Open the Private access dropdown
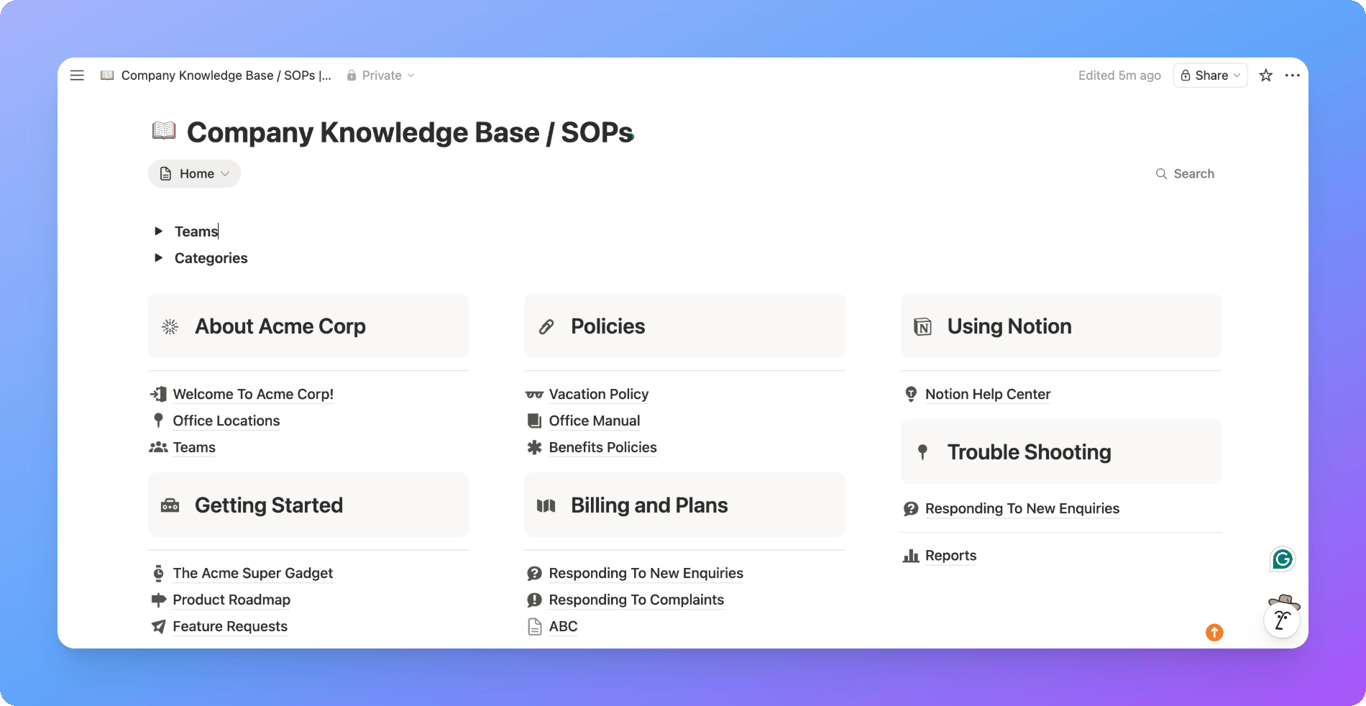The width and height of the screenshot is (1366, 706). click(380, 75)
